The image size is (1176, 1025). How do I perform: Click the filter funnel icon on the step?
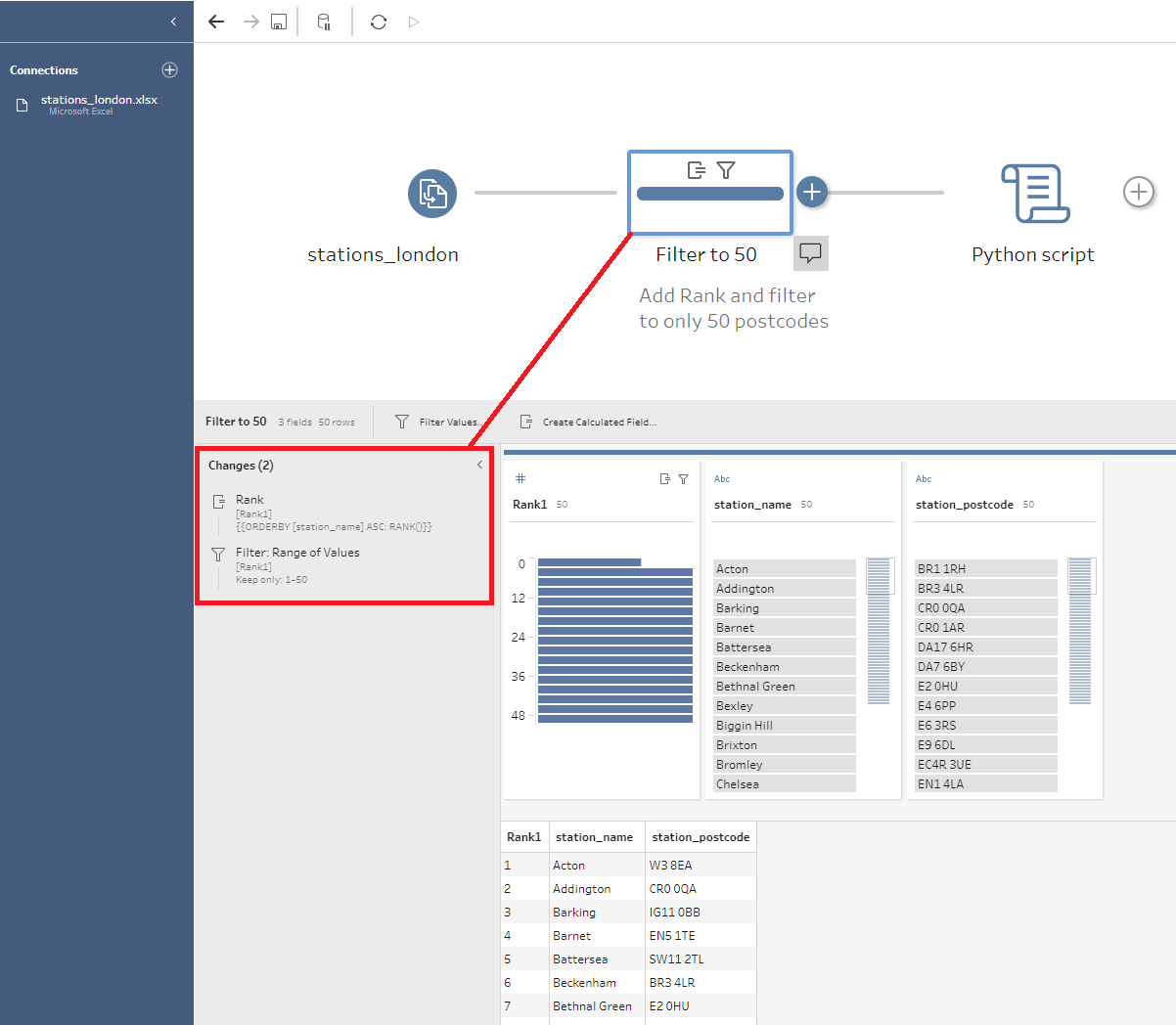click(x=726, y=170)
